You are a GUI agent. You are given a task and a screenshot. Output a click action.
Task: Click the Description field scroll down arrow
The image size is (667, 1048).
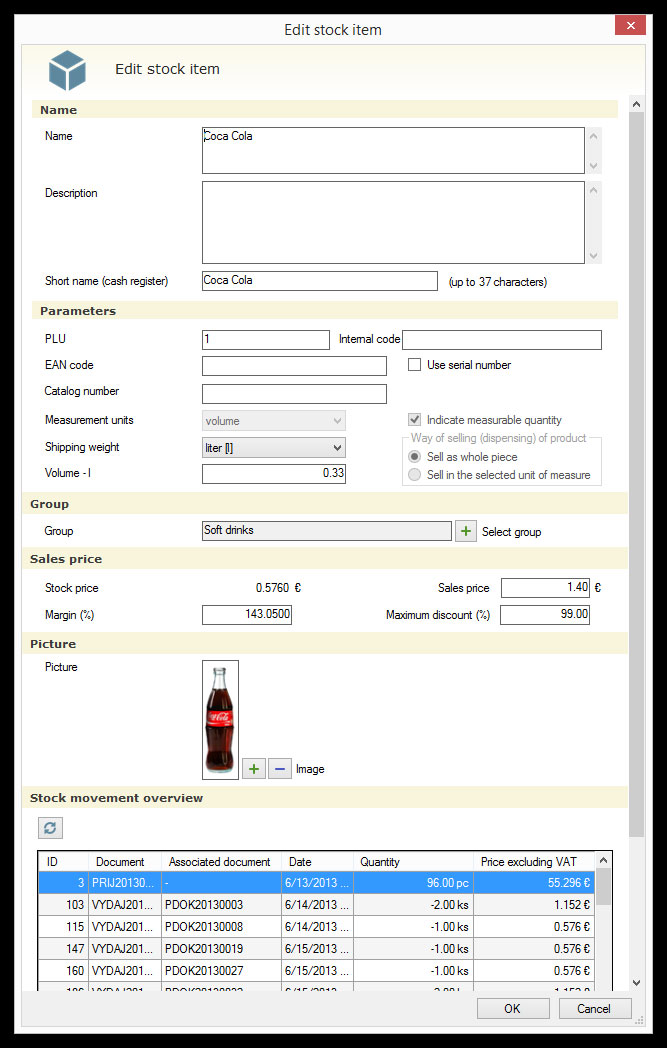593,255
